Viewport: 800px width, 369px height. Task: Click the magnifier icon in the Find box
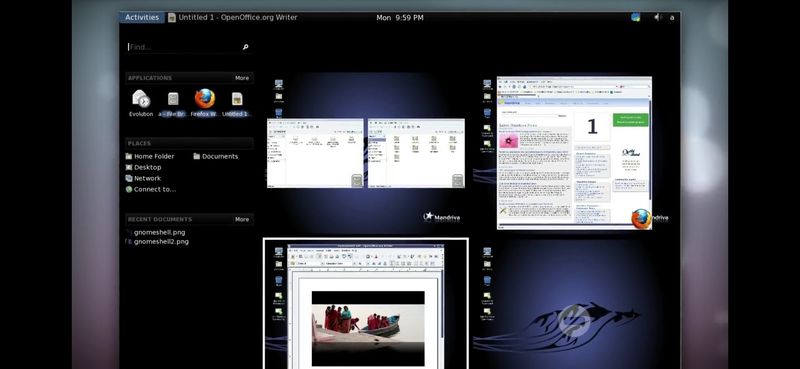(x=245, y=47)
